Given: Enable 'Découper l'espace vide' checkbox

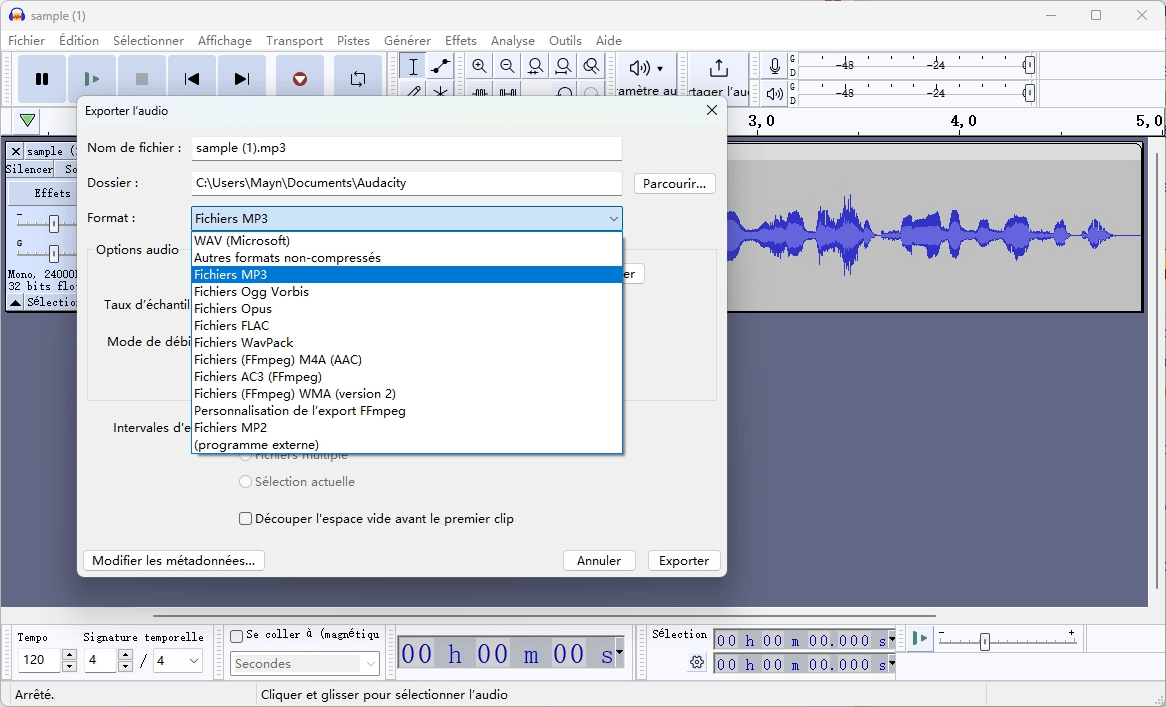Looking at the screenshot, I should [246, 519].
